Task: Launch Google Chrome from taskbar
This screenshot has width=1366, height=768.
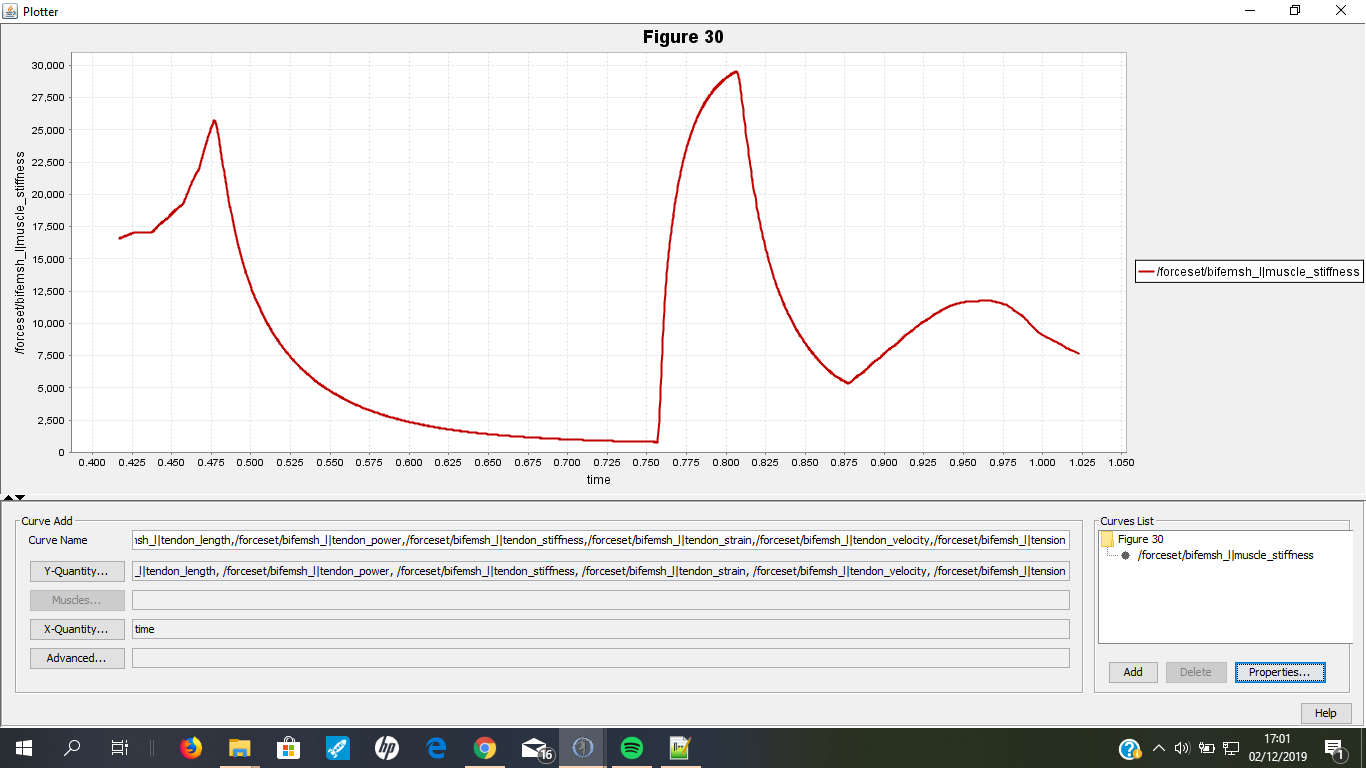Action: (x=484, y=748)
